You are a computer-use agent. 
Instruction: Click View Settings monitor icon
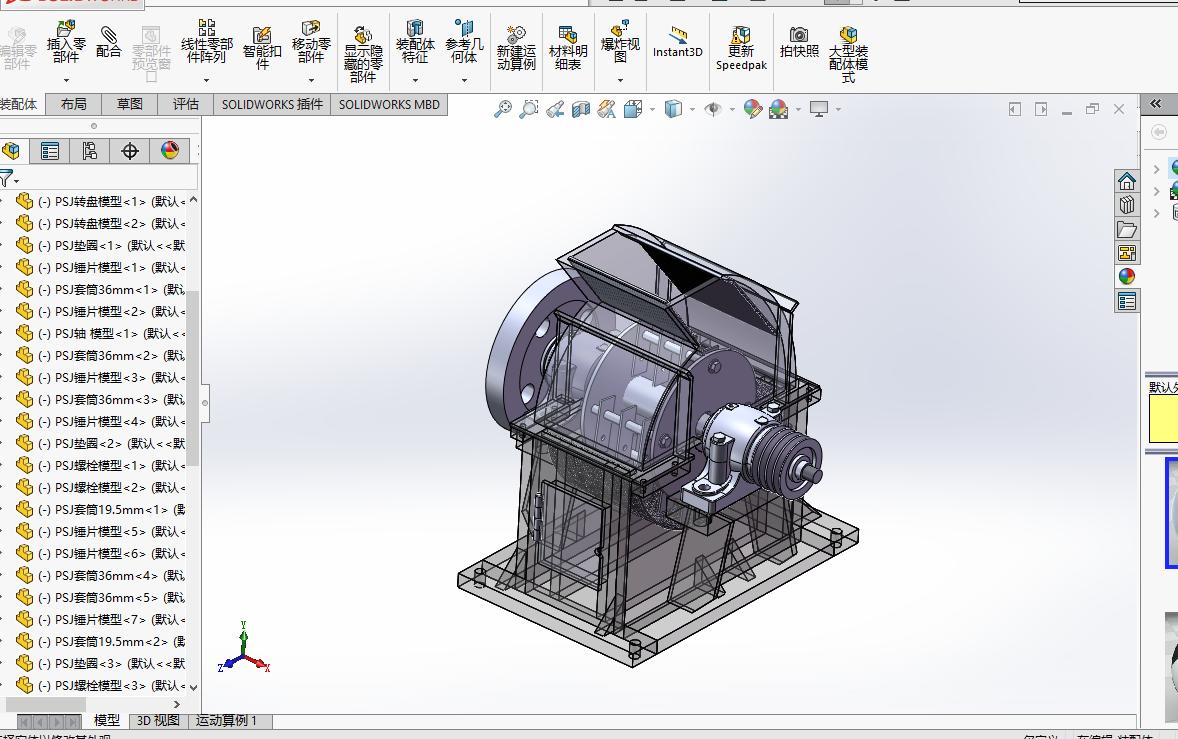click(x=819, y=109)
